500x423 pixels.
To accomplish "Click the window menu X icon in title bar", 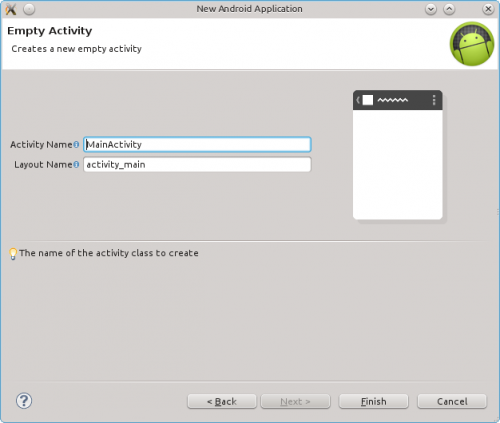I will point(11,9).
